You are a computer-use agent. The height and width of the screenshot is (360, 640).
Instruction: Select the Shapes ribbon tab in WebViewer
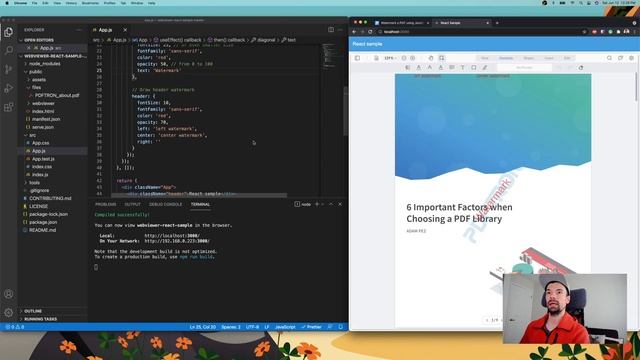pos(529,58)
